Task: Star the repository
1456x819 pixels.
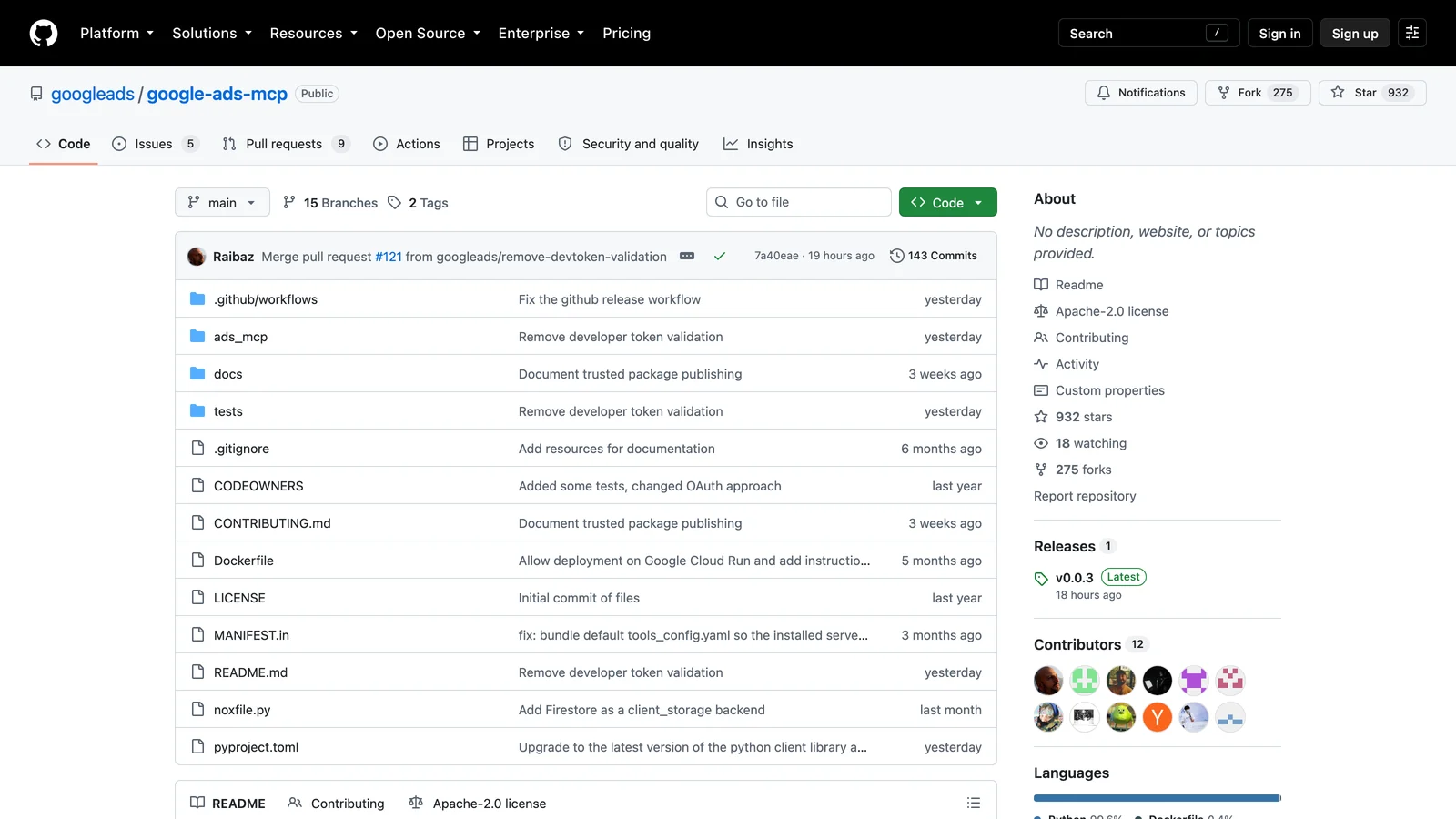Action: [x=1372, y=93]
